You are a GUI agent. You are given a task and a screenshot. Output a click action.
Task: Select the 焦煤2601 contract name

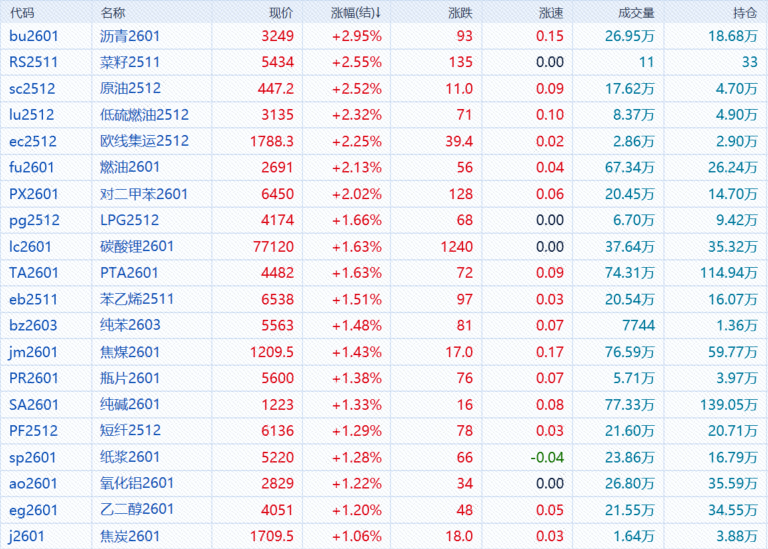coord(130,352)
